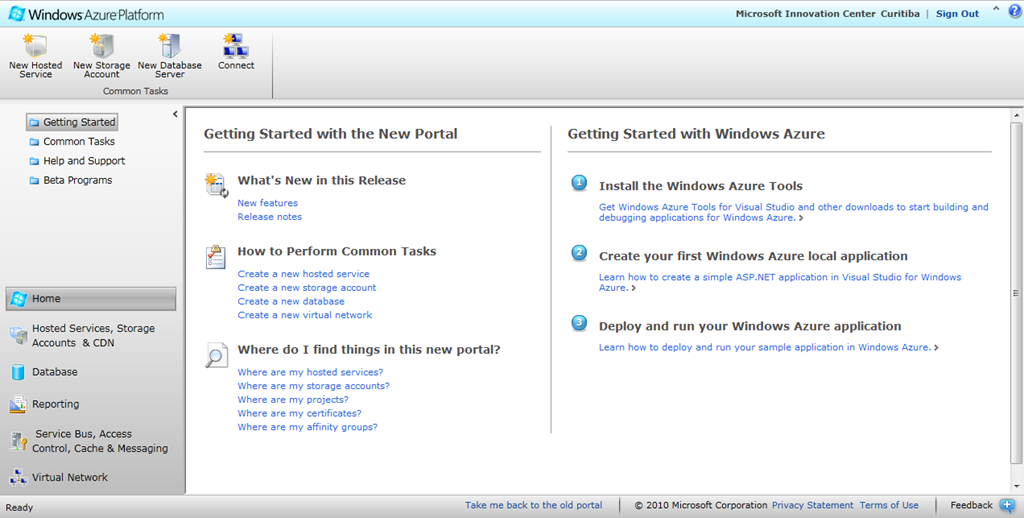The height and width of the screenshot is (518, 1024).
Task: Select Help and Support folder item
Action: tap(77, 161)
